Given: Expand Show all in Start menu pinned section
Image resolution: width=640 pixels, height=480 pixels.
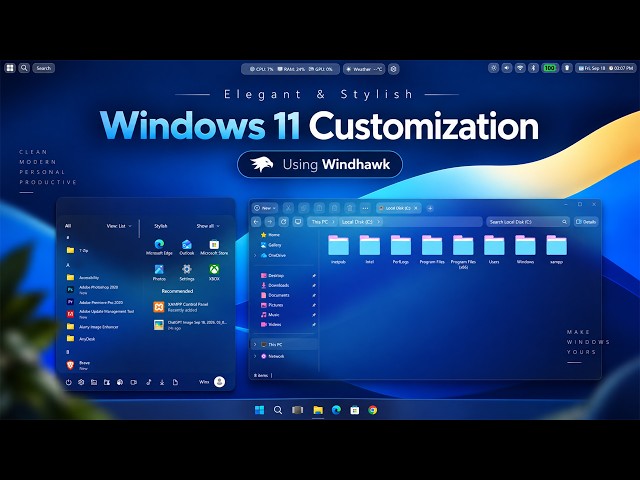Looking at the screenshot, I should (x=208, y=226).
